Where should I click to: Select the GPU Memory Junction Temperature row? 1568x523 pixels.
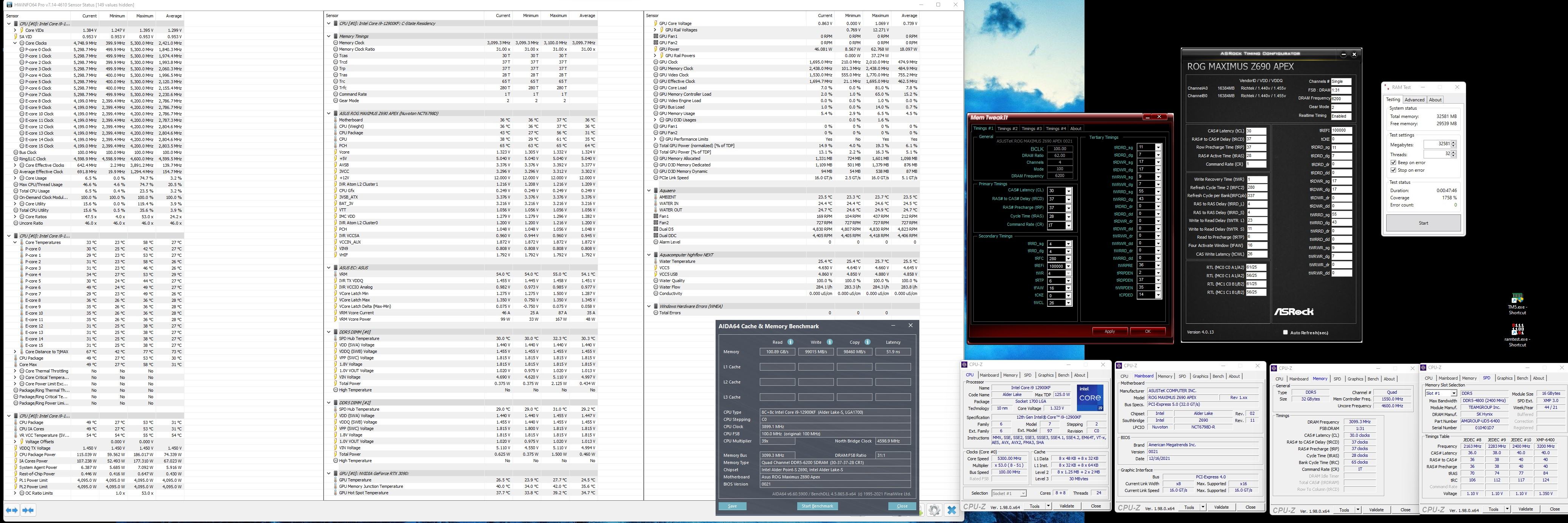462,486
